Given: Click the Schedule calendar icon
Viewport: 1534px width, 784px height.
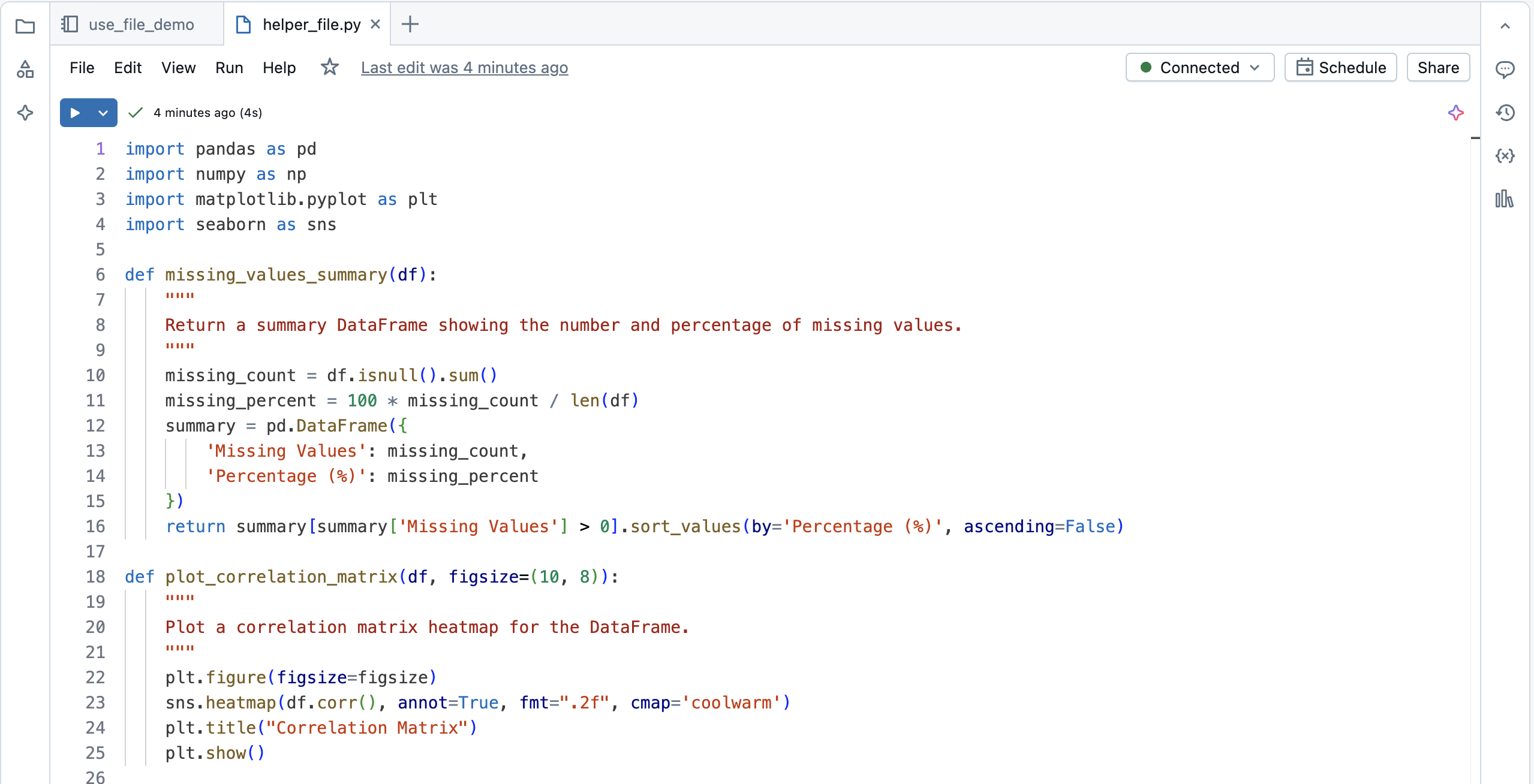Looking at the screenshot, I should [x=1305, y=67].
